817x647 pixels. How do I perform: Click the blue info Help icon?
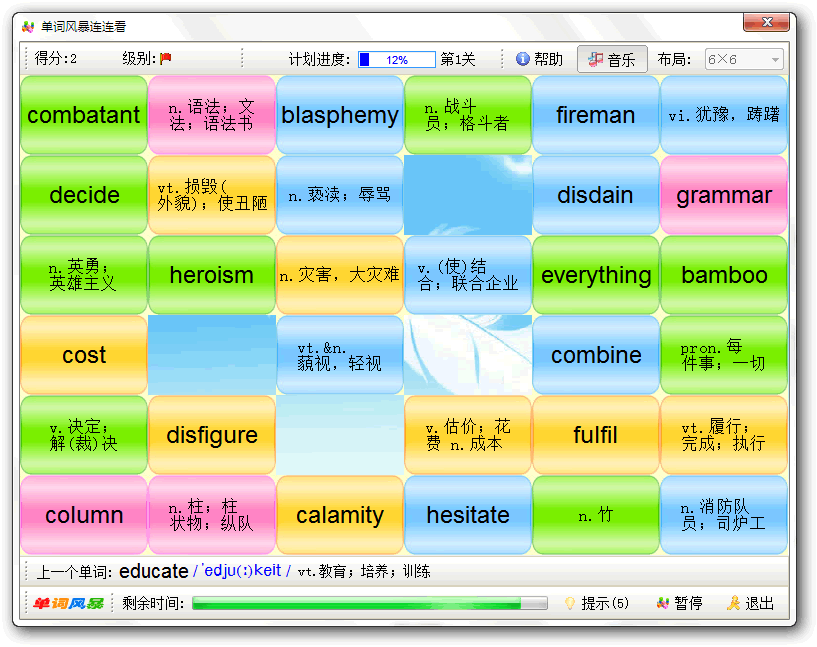[522, 59]
